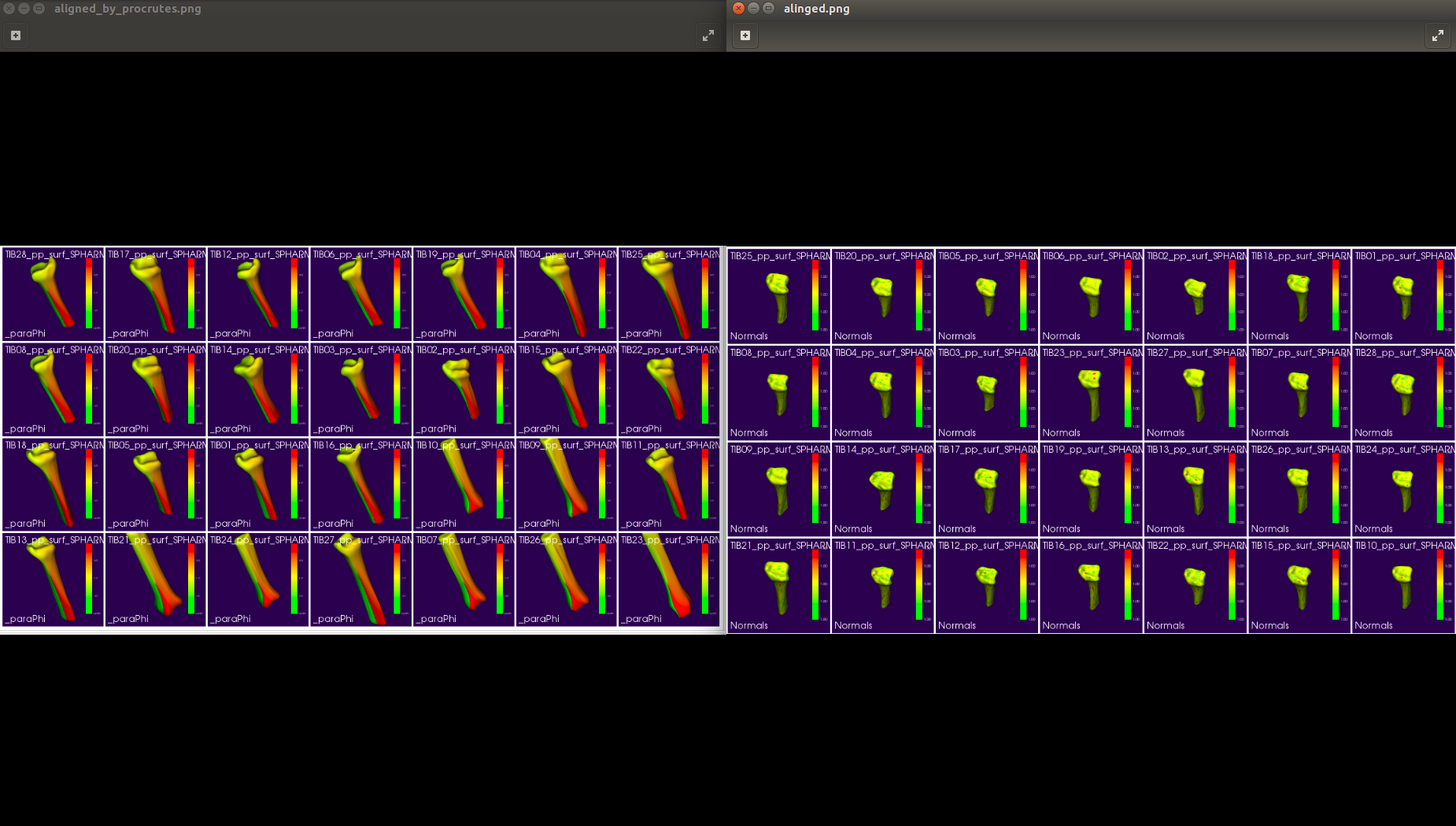Screen dimensions: 1456x826
Task: Click the TIB23 paraPhi bone tile
Action: pyautogui.click(x=669, y=581)
